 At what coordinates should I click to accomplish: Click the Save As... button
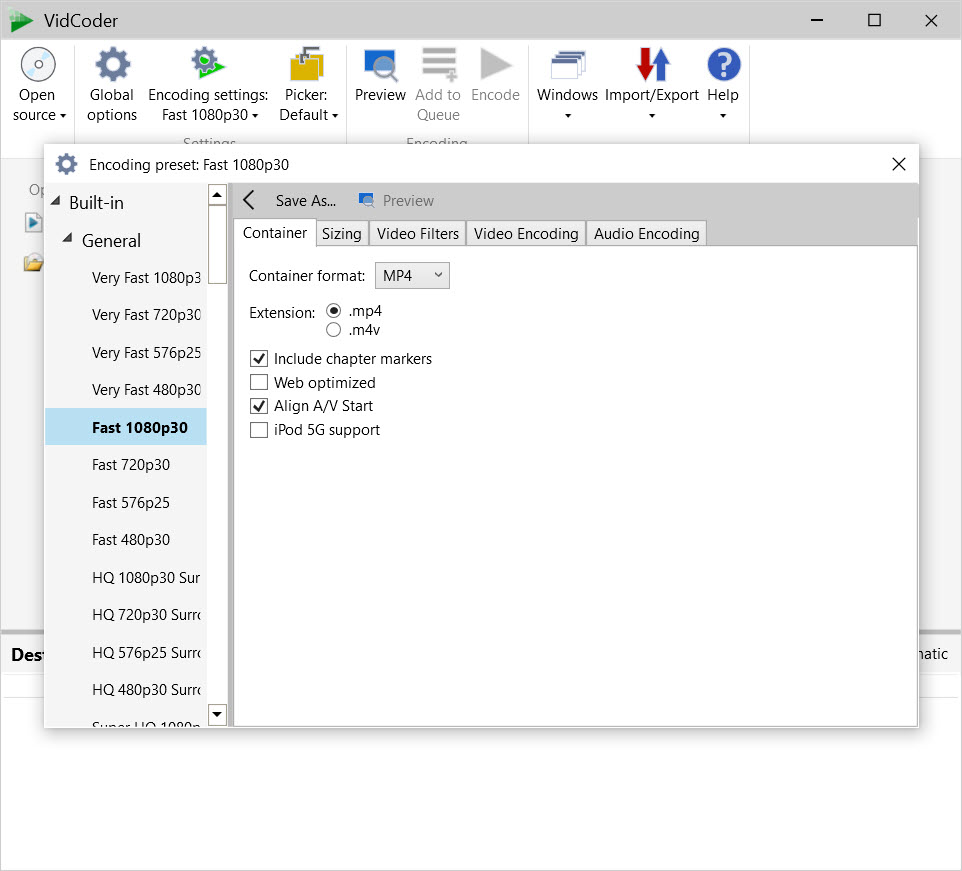point(306,201)
